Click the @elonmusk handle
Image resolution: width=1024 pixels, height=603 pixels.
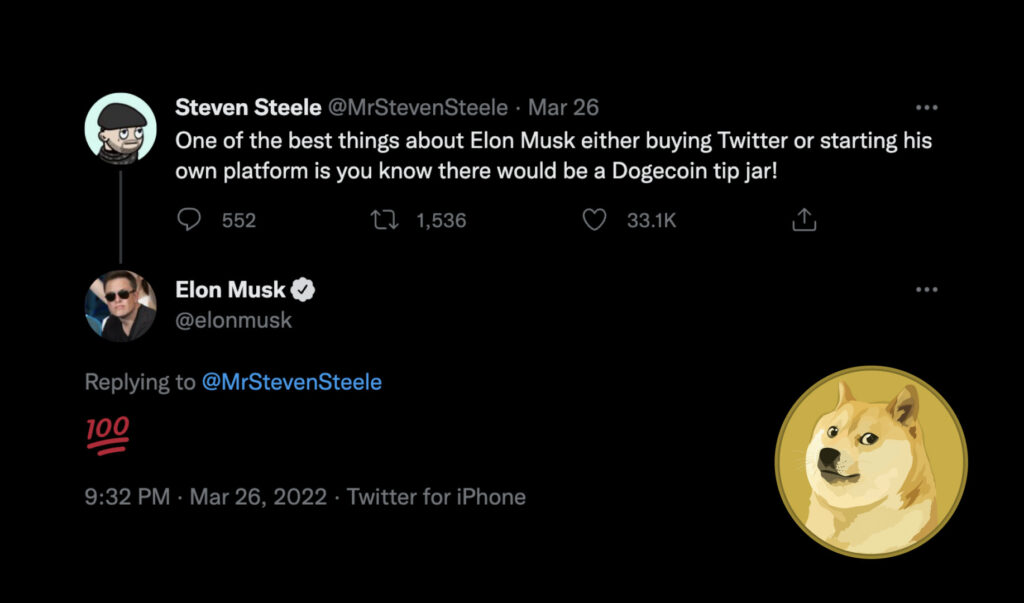pyautogui.click(x=234, y=320)
